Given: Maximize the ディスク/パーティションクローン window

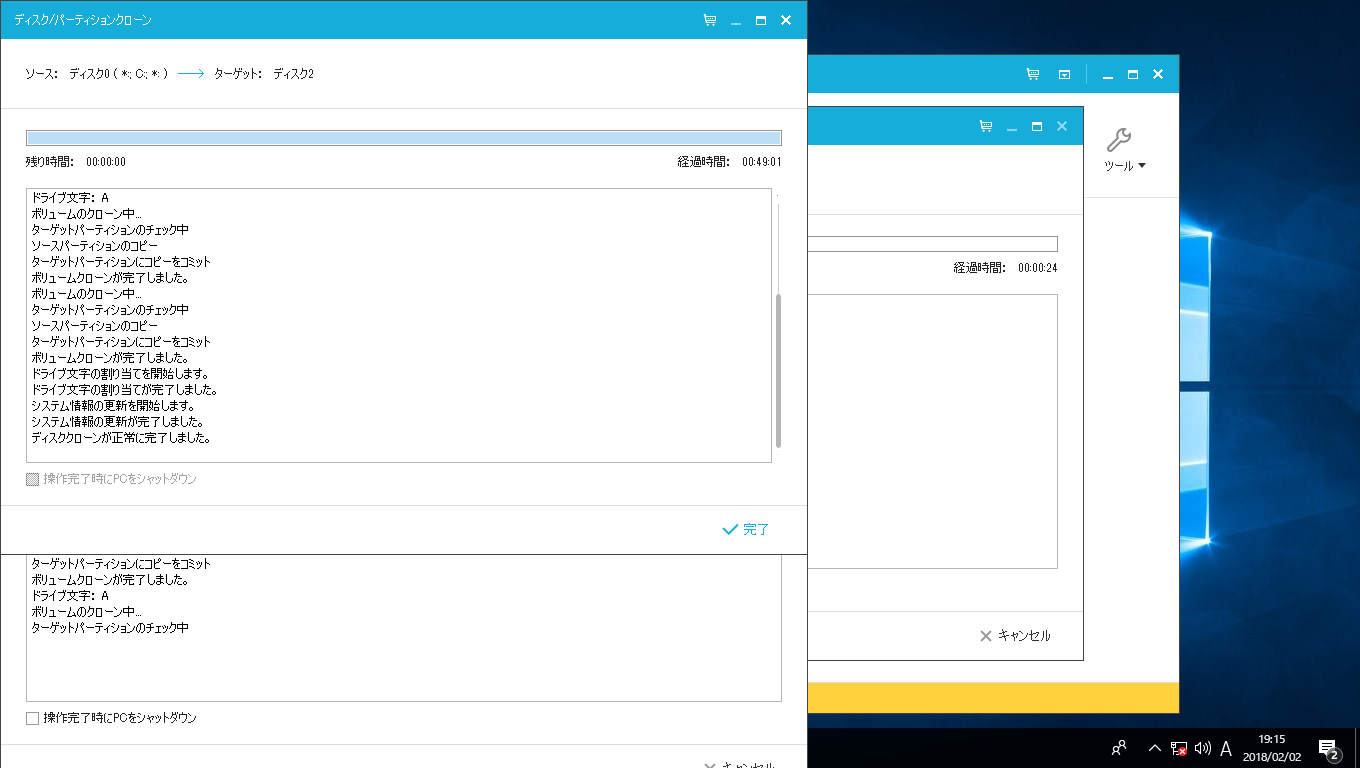Looking at the screenshot, I should point(761,20).
